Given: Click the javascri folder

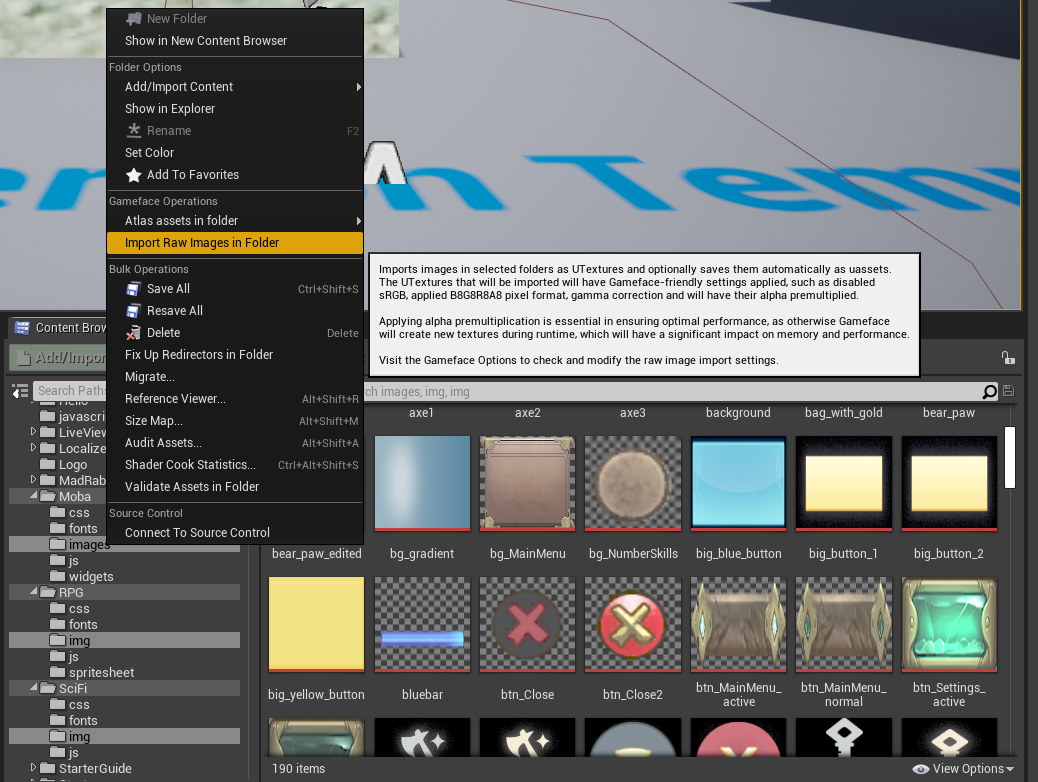Looking at the screenshot, I should tap(73, 416).
